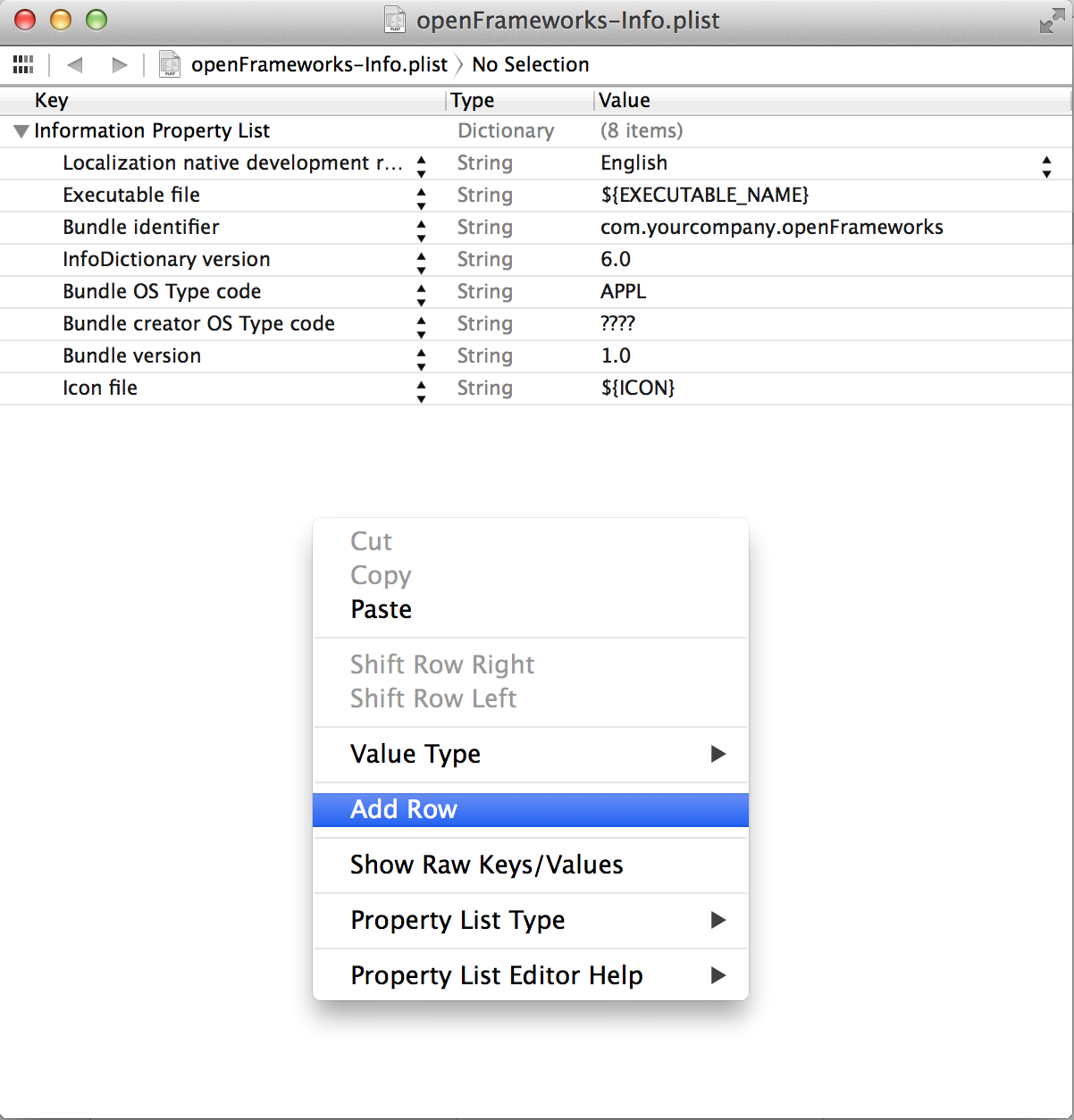This screenshot has width=1074, height=1120.
Task: Click the back navigation arrow
Action: (x=75, y=64)
